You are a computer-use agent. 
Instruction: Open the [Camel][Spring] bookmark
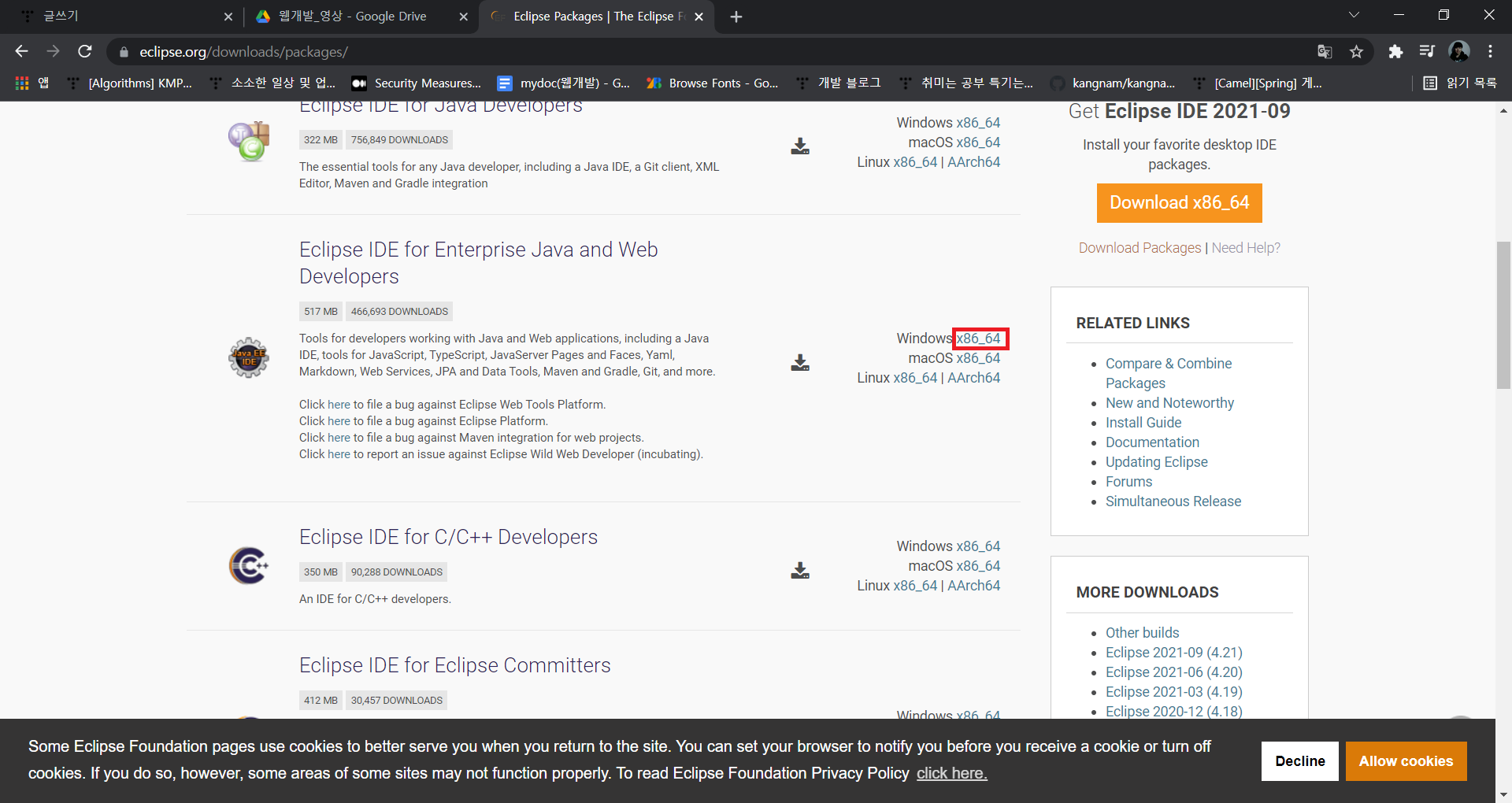click(1258, 83)
